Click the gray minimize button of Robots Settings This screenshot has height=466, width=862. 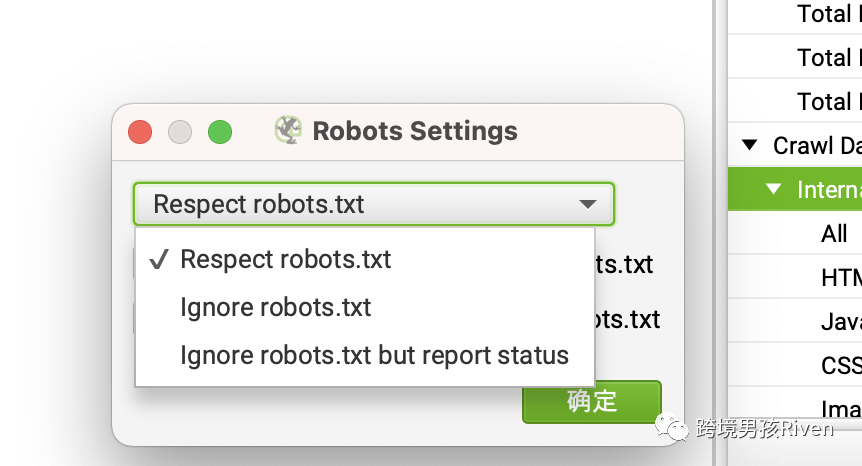(x=180, y=132)
